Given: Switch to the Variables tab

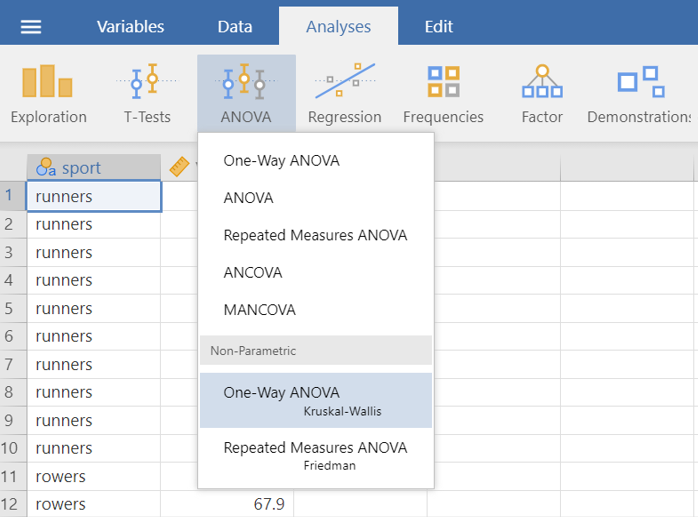Looking at the screenshot, I should [x=130, y=27].
